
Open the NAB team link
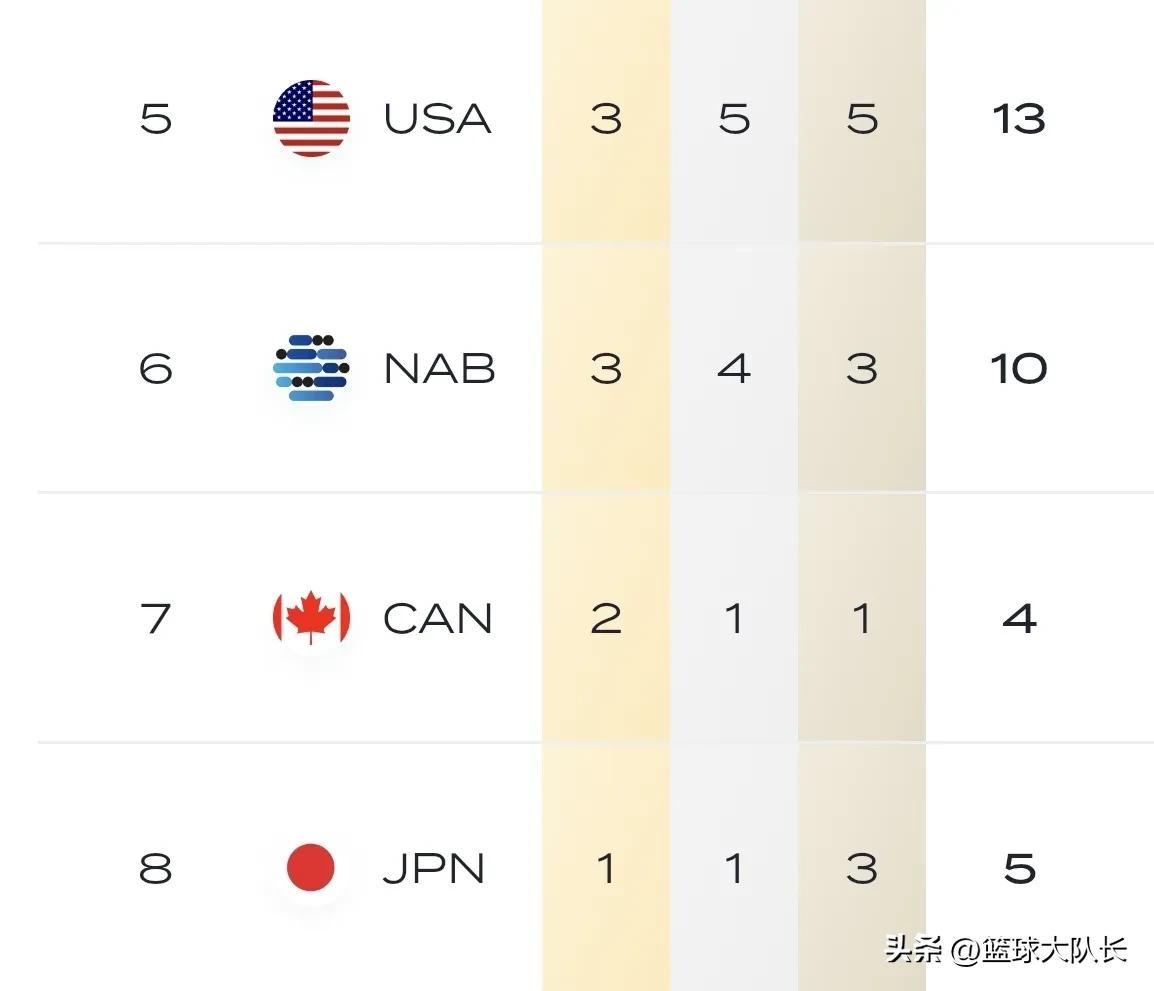click(439, 369)
